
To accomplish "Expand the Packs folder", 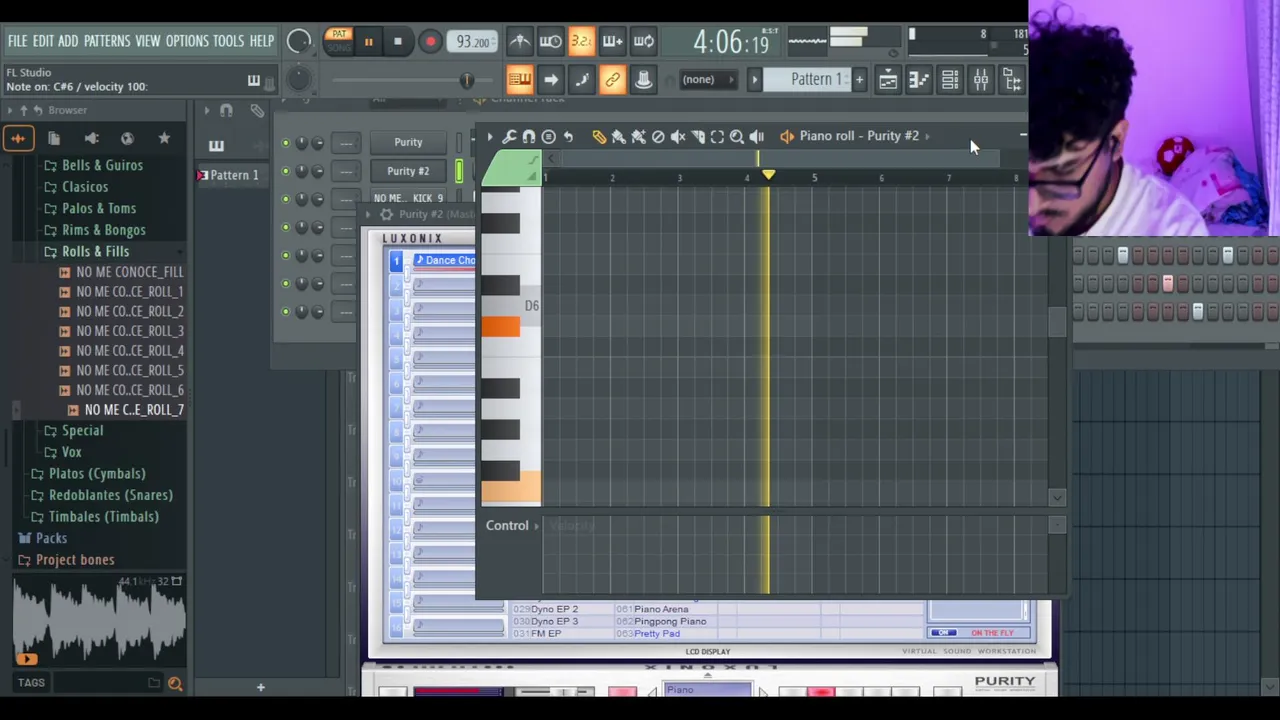I will [51, 538].
